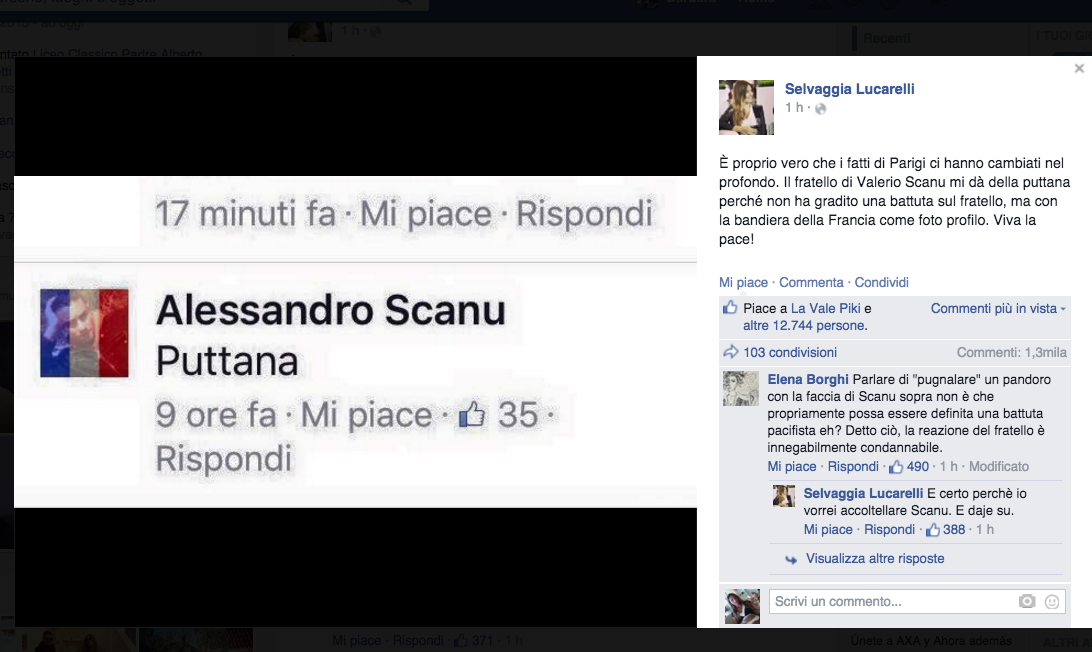Click the camera icon in comment box
Viewport: 1092px width, 652px height.
point(1027,601)
